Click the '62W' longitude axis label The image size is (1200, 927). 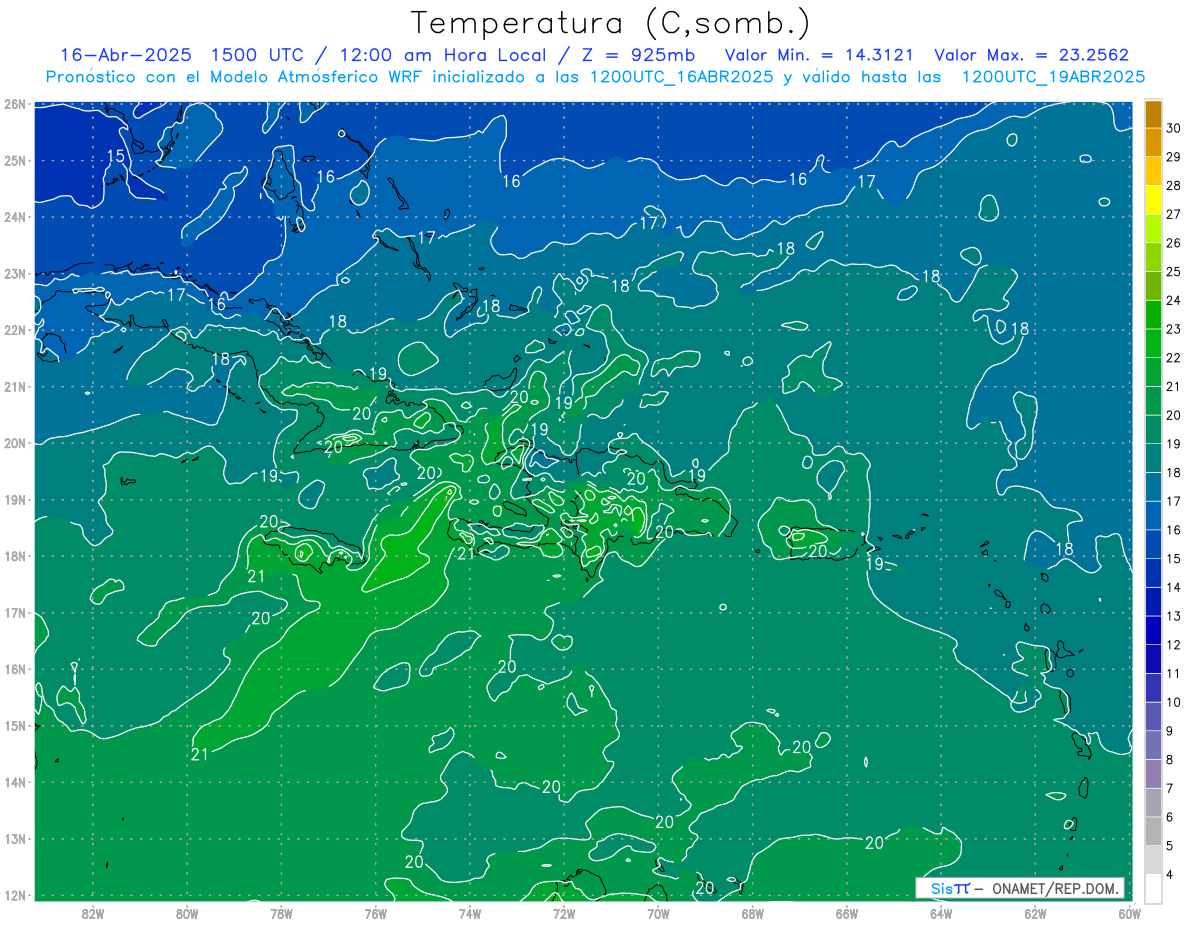pos(1036,913)
